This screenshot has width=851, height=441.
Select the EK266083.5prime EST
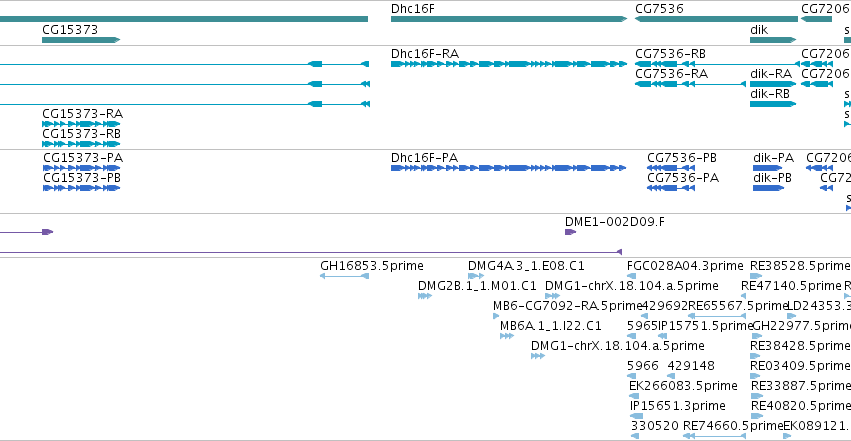point(634,397)
